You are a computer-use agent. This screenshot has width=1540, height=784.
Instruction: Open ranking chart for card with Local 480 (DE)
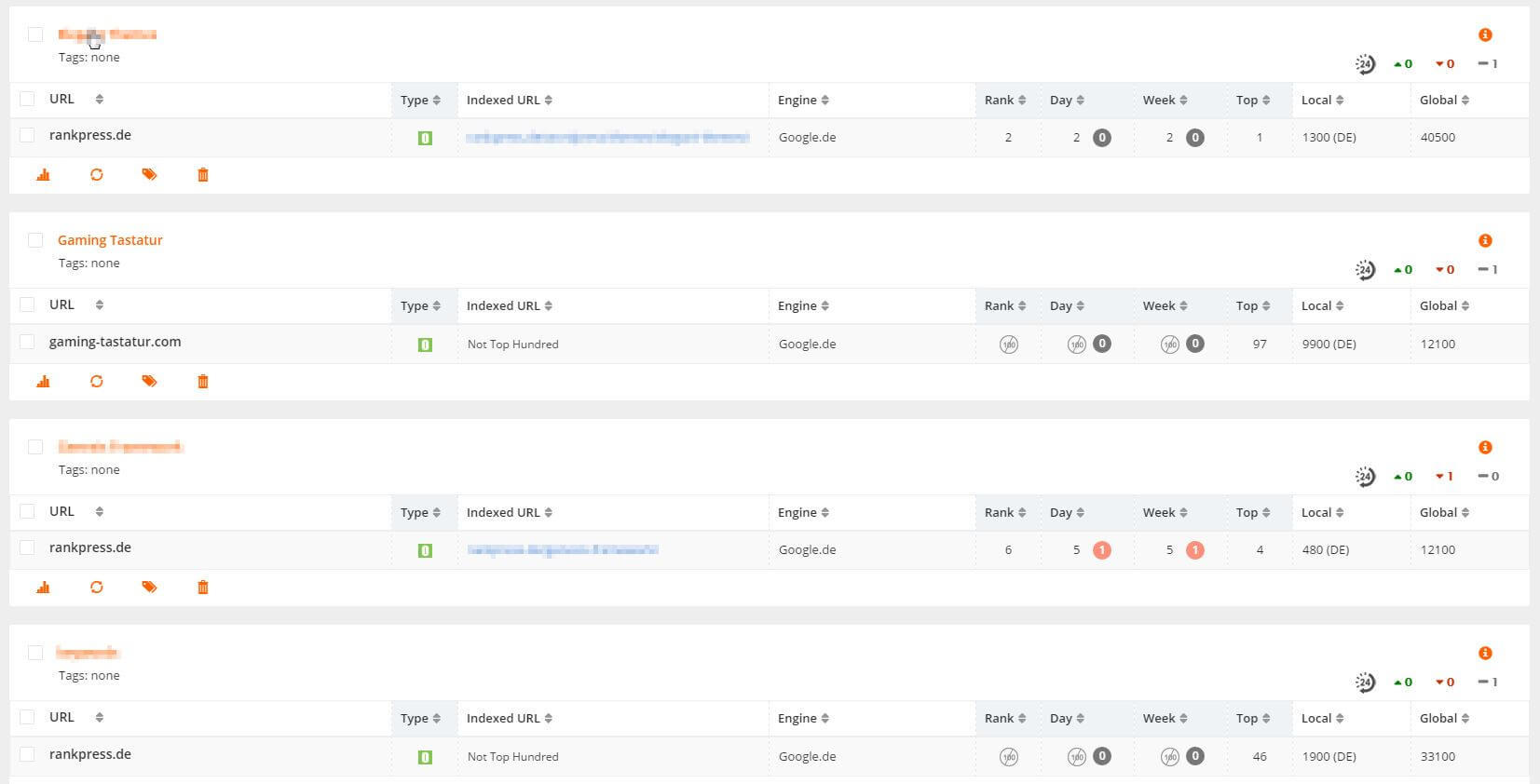[43, 588]
